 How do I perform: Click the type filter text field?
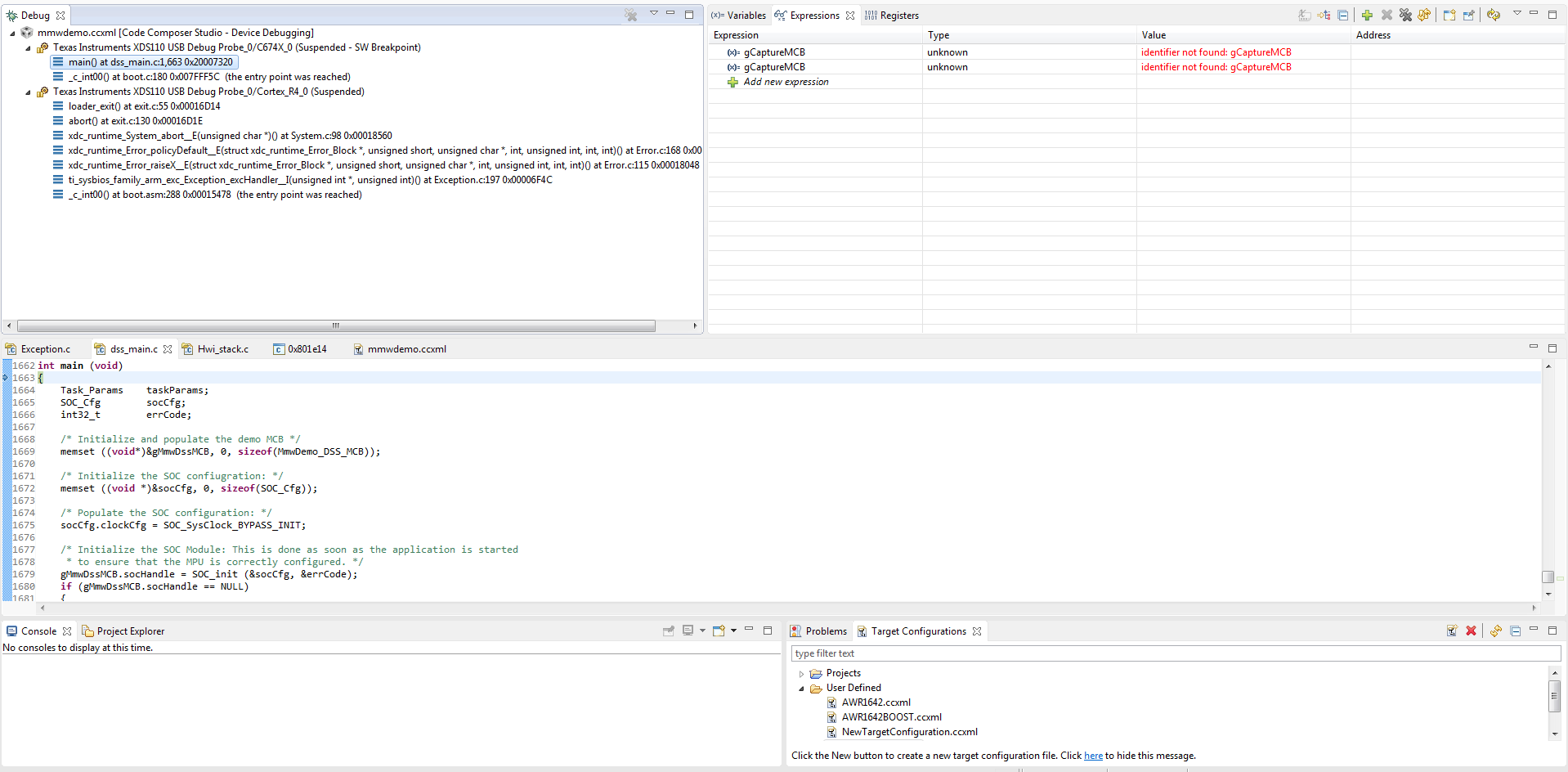click(x=1176, y=653)
